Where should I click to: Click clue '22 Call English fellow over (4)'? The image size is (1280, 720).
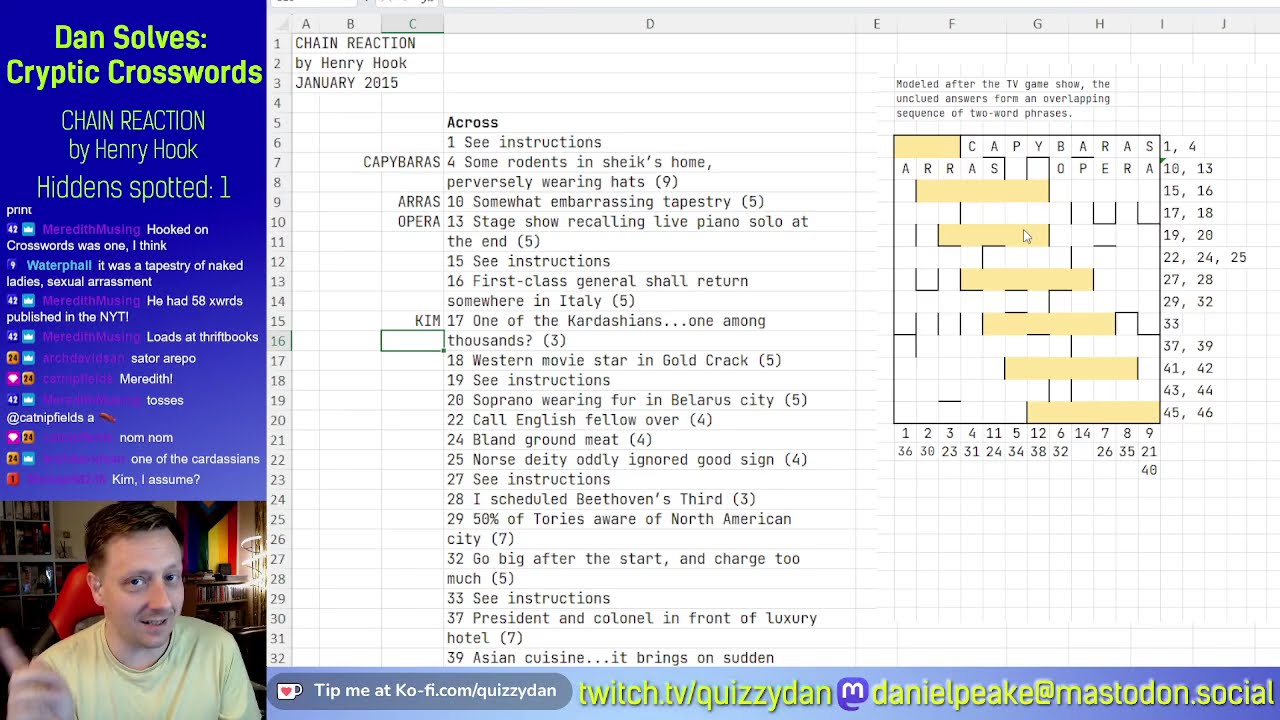coord(579,420)
